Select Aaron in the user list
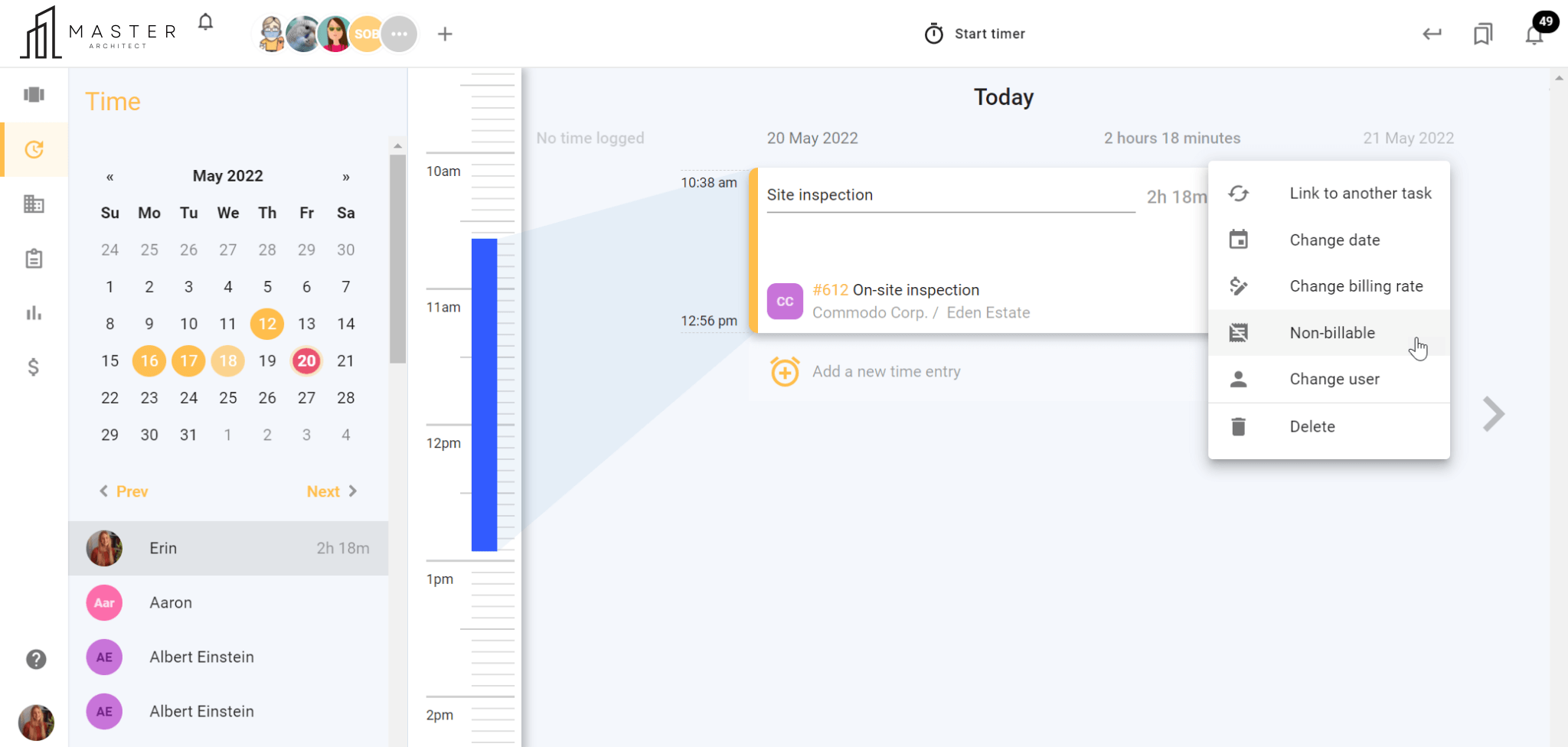Screen dimensions: 1568x747 tap(228, 602)
